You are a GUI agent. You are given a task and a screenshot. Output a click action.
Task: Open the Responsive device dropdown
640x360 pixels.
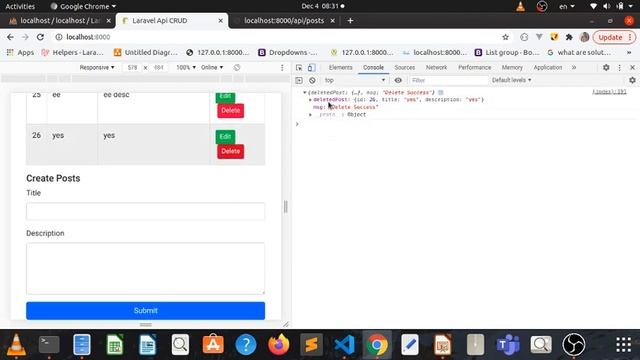(97, 67)
